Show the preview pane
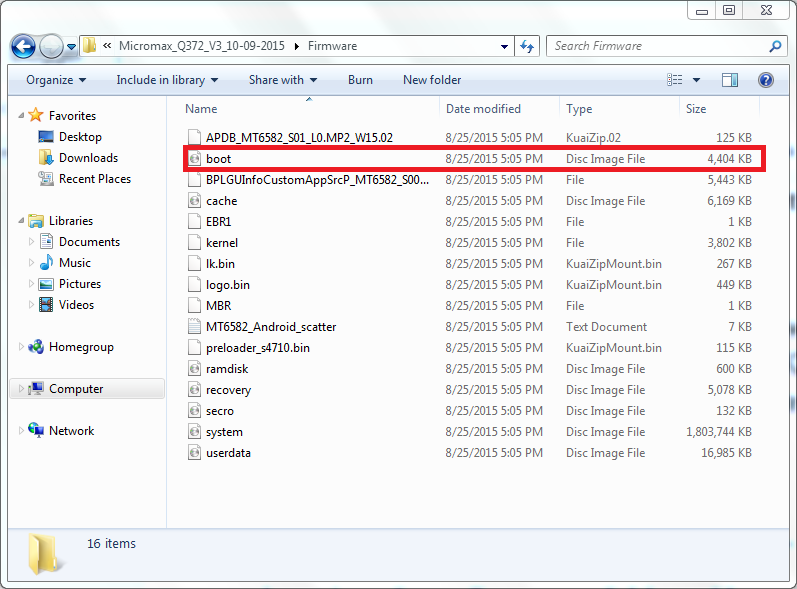797x589 pixels. pos(730,80)
